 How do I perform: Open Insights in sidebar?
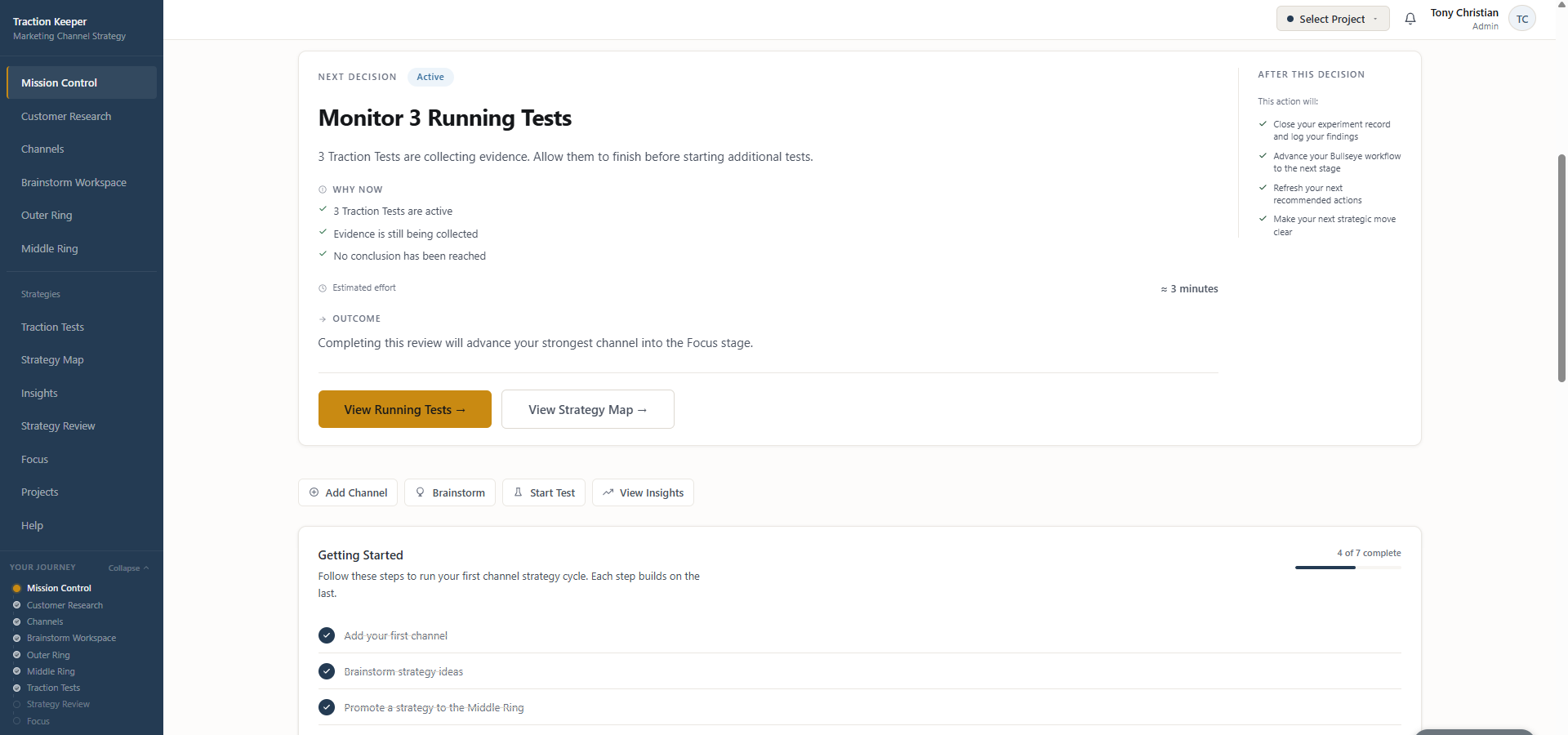pyautogui.click(x=82, y=393)
